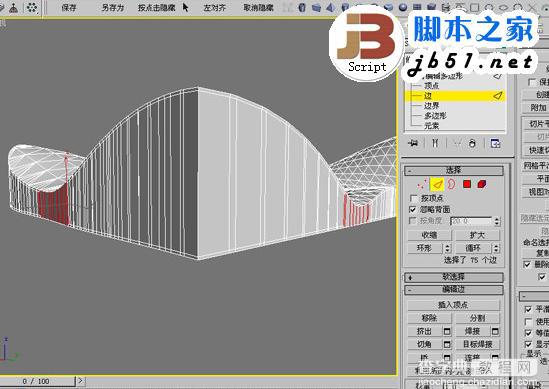Toggle the 使用 checkbox in the right panel
Viewport: 549px width, 389px height.
point(528,321)
